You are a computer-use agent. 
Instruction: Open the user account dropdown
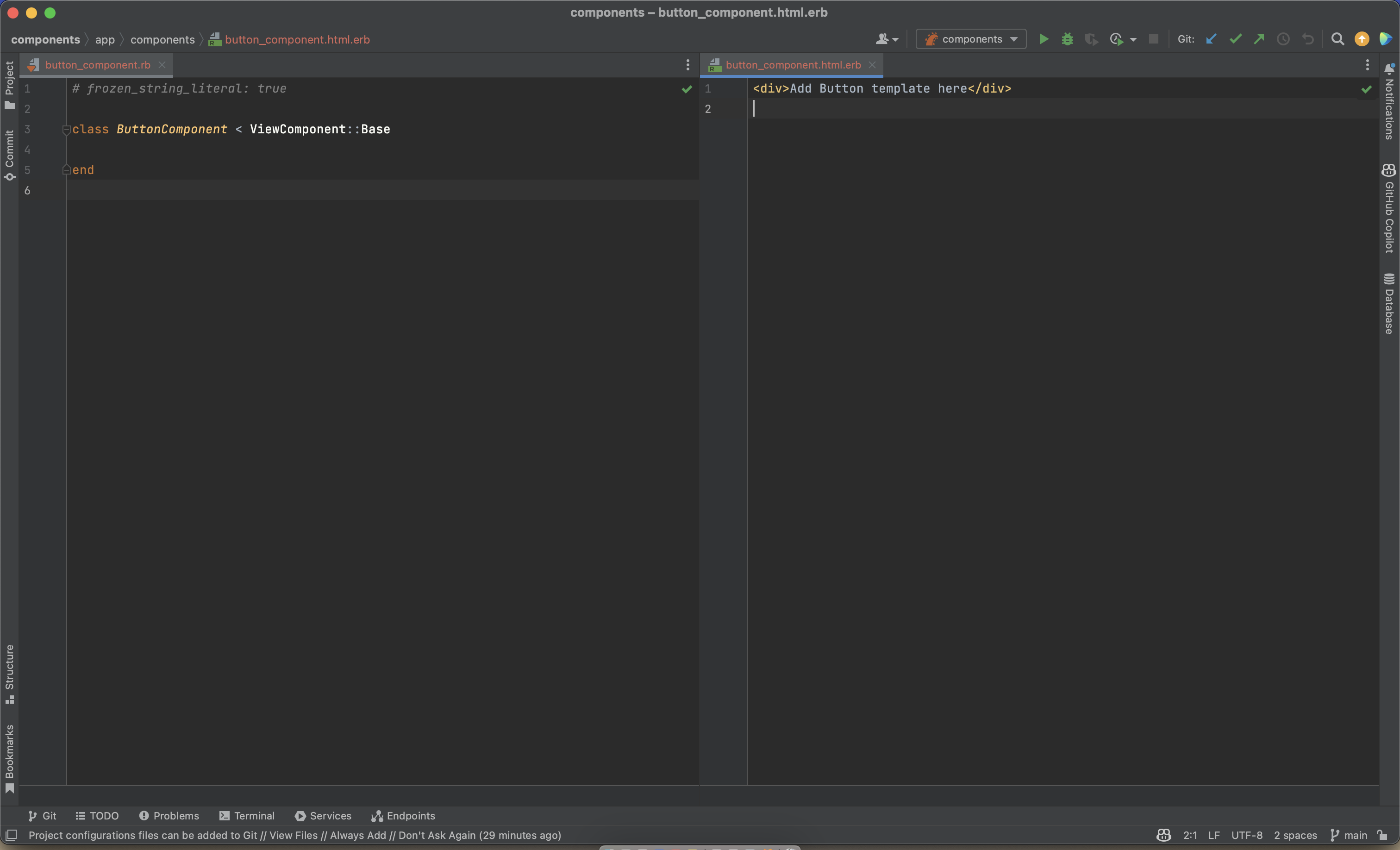(887, 39)
